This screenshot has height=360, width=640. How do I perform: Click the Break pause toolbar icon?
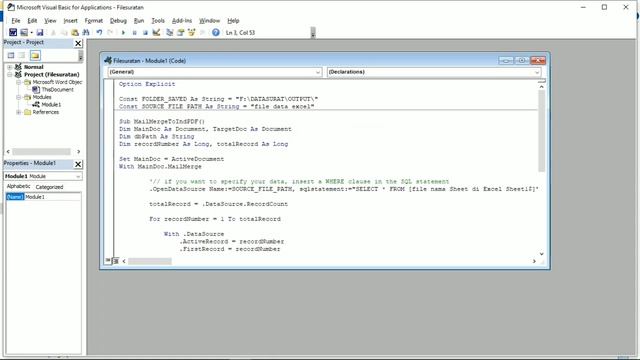(x=134, y=32)
